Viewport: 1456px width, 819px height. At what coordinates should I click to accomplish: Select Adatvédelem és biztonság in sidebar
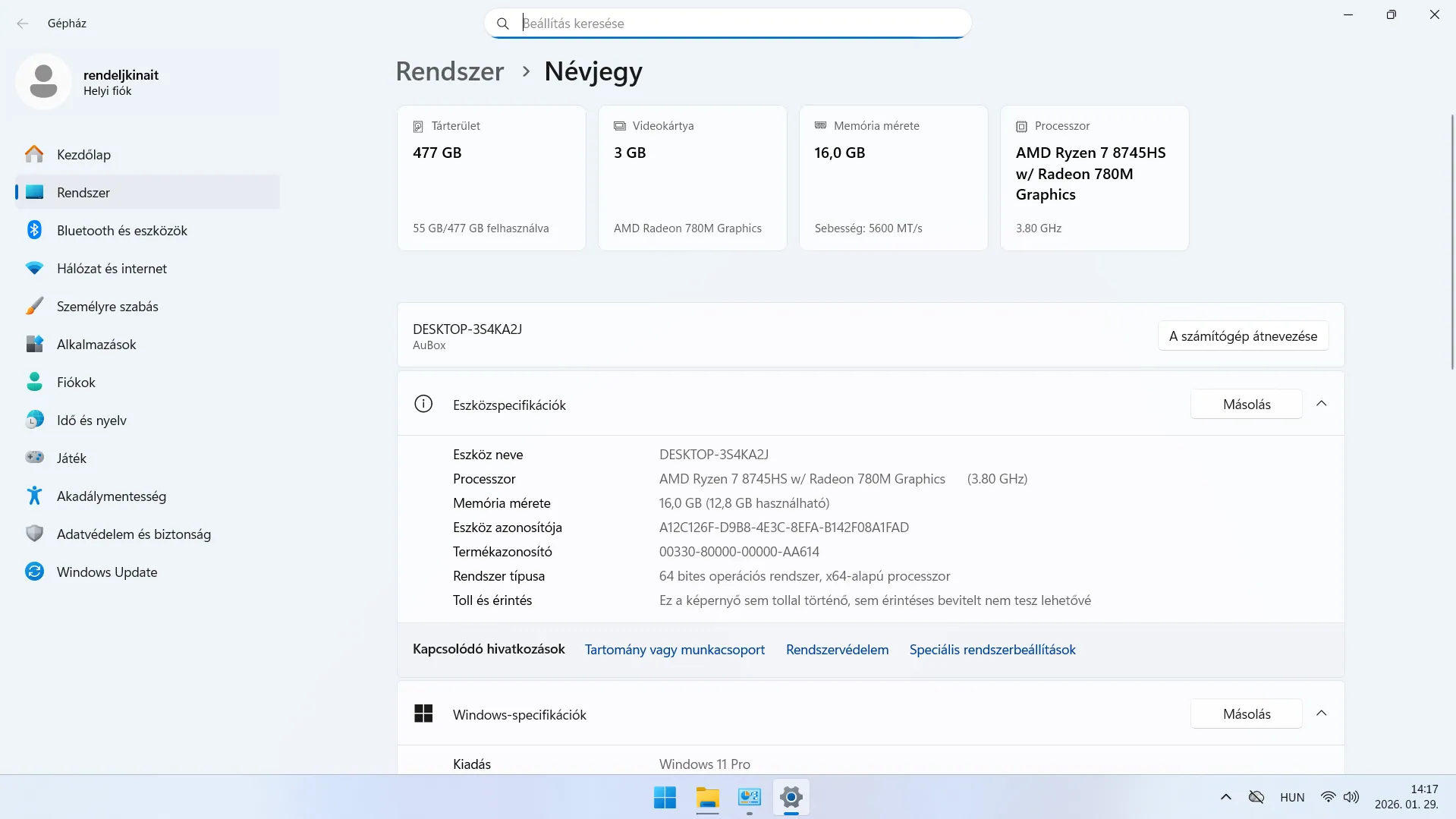click(x=147, y=534)
